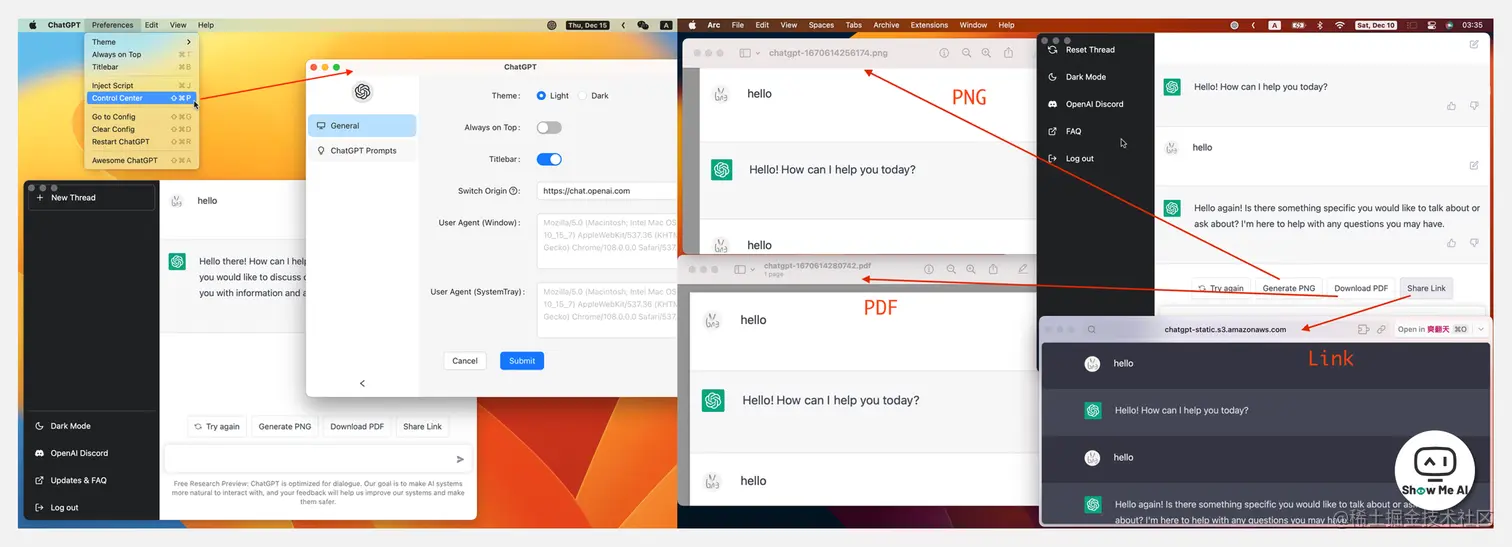
Task: Click the Cancel button
Action: tap(465, 361)
